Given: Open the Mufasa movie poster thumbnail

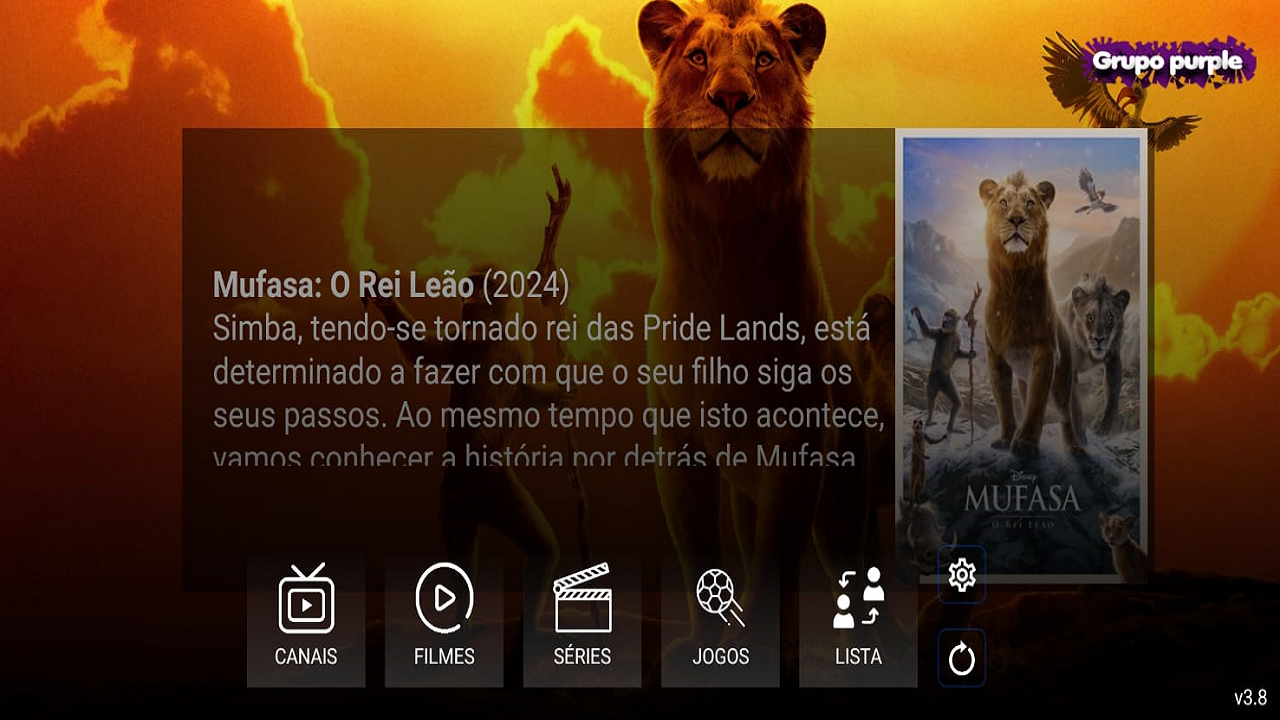Looking at the screenshot, I should [1021, 356].
